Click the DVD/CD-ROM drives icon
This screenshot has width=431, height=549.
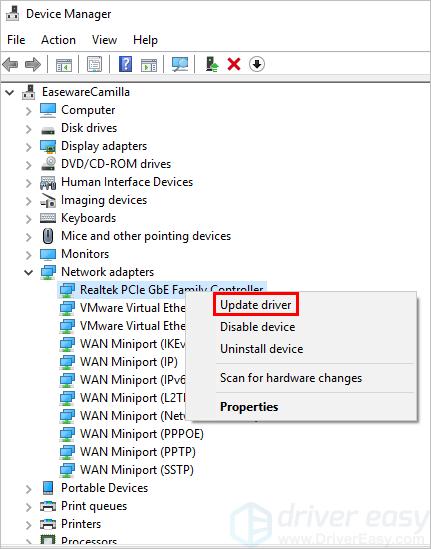click(48, 164)
